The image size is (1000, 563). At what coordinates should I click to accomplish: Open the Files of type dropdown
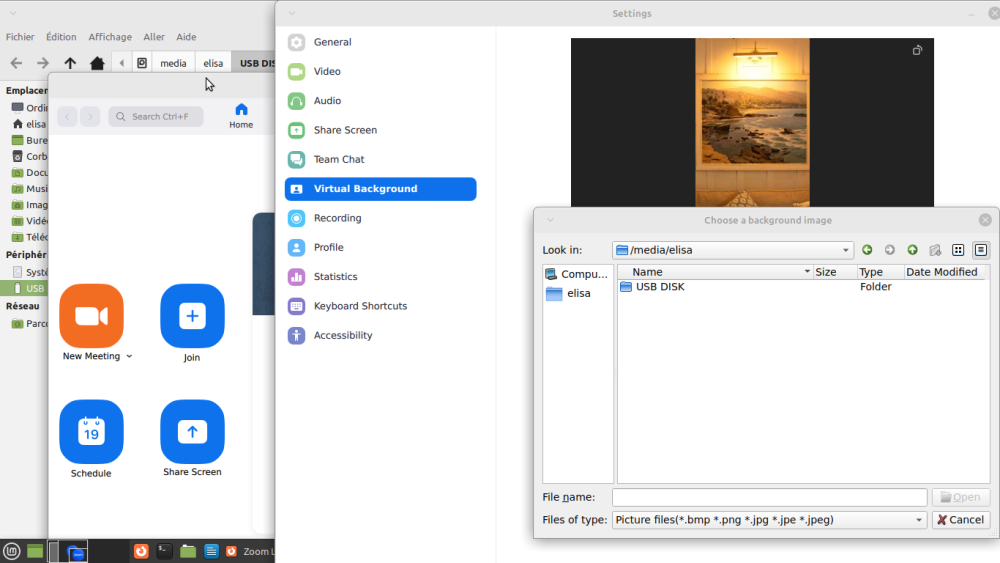pos(920,520)
